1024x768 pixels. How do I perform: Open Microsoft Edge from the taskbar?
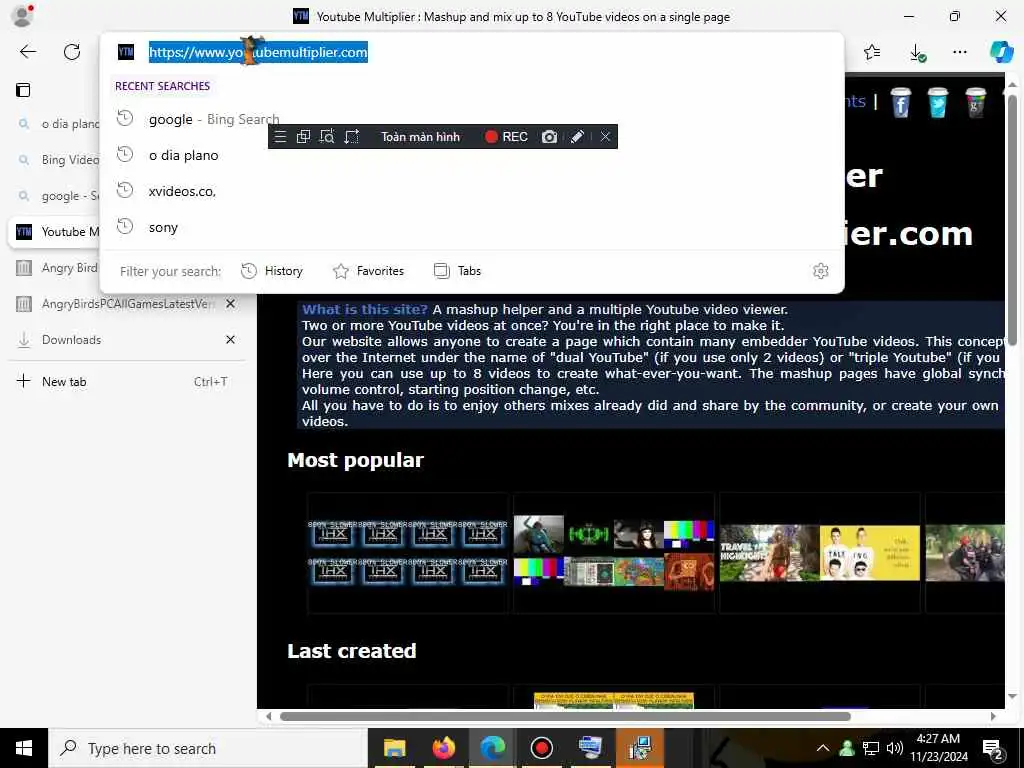click(493, 748)
